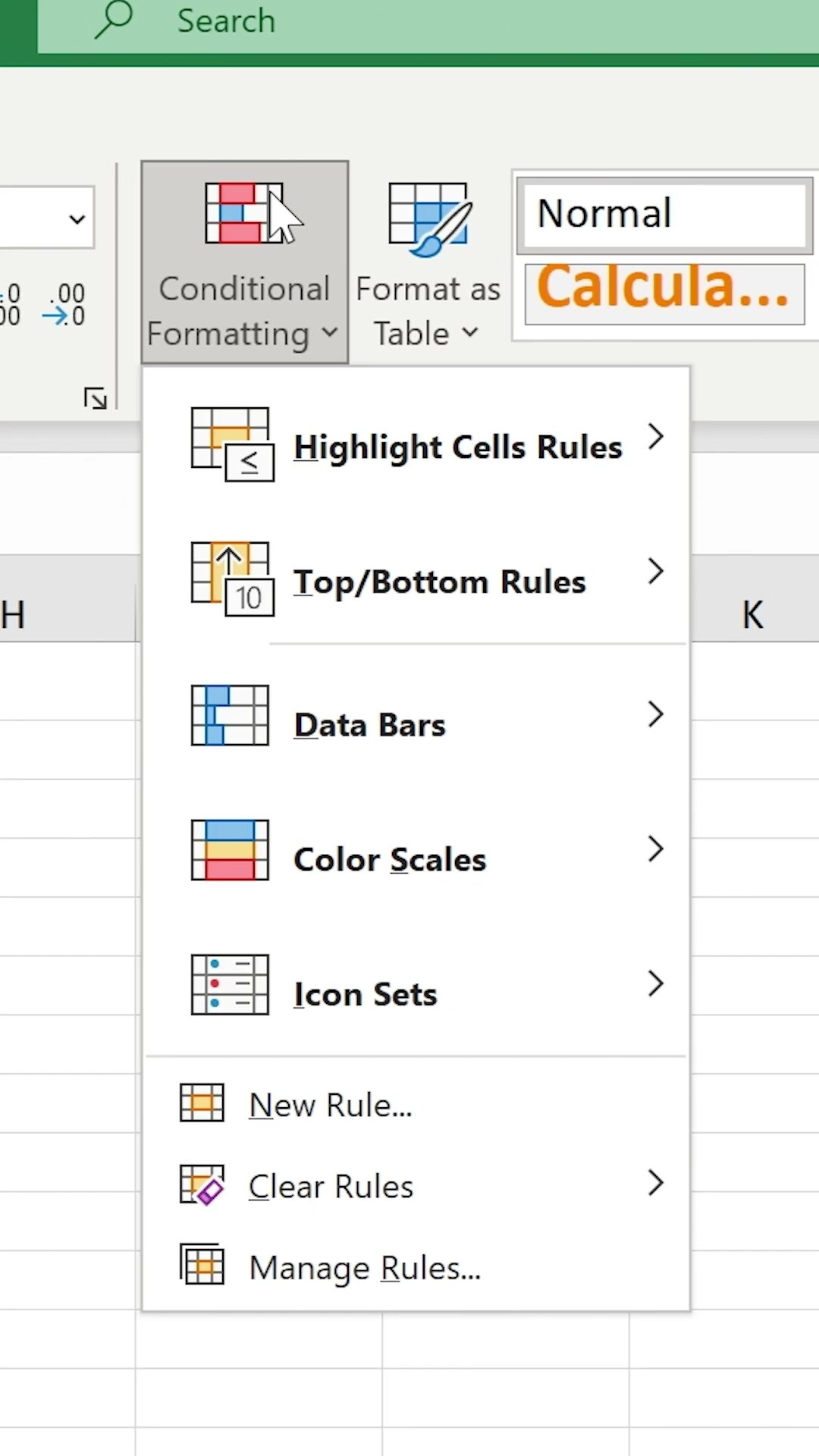
Task: Click the Icon Sets icon
Action: pyautogui.click(x=230, y=984)
